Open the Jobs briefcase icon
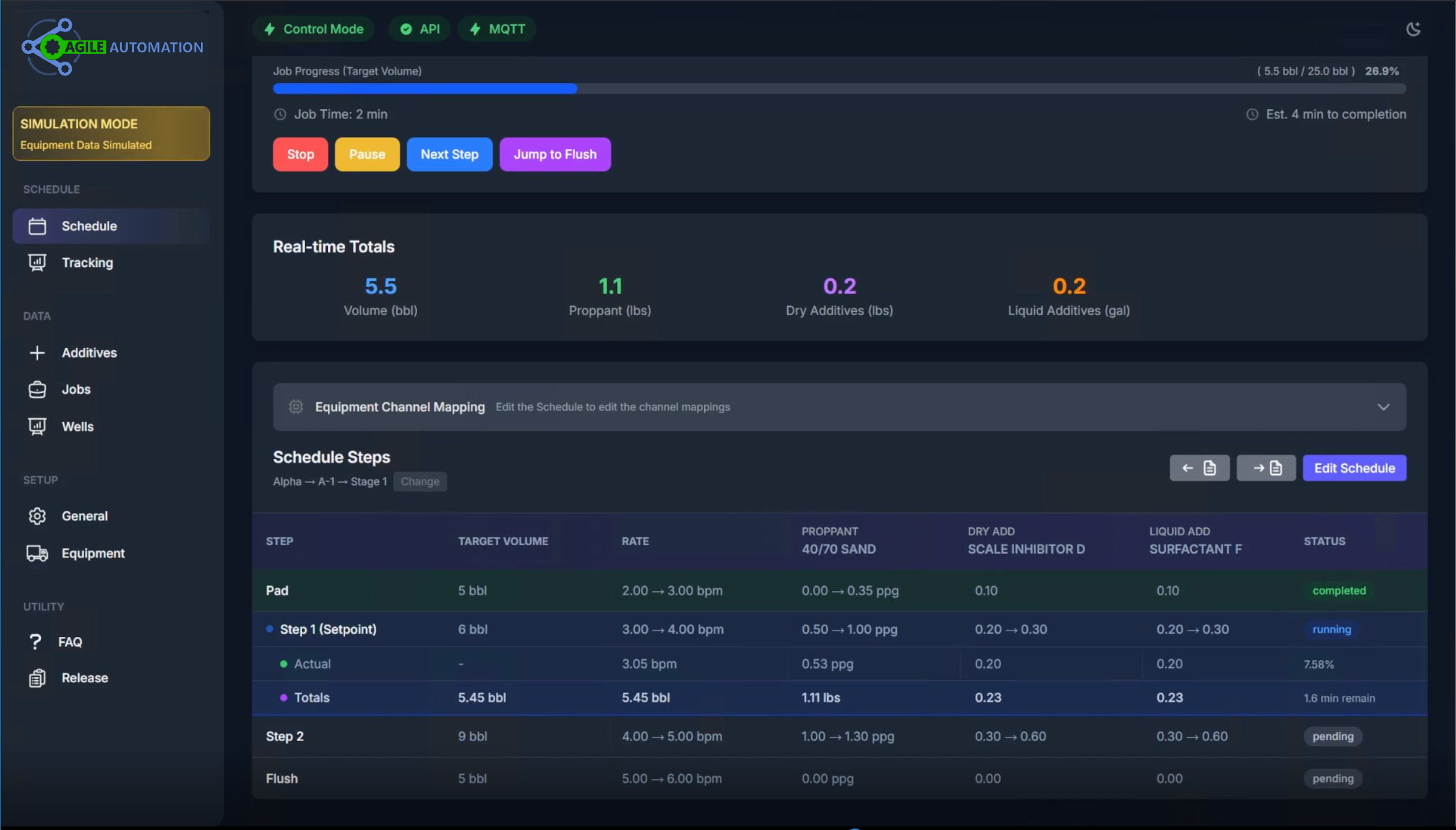 click(37, 390)
